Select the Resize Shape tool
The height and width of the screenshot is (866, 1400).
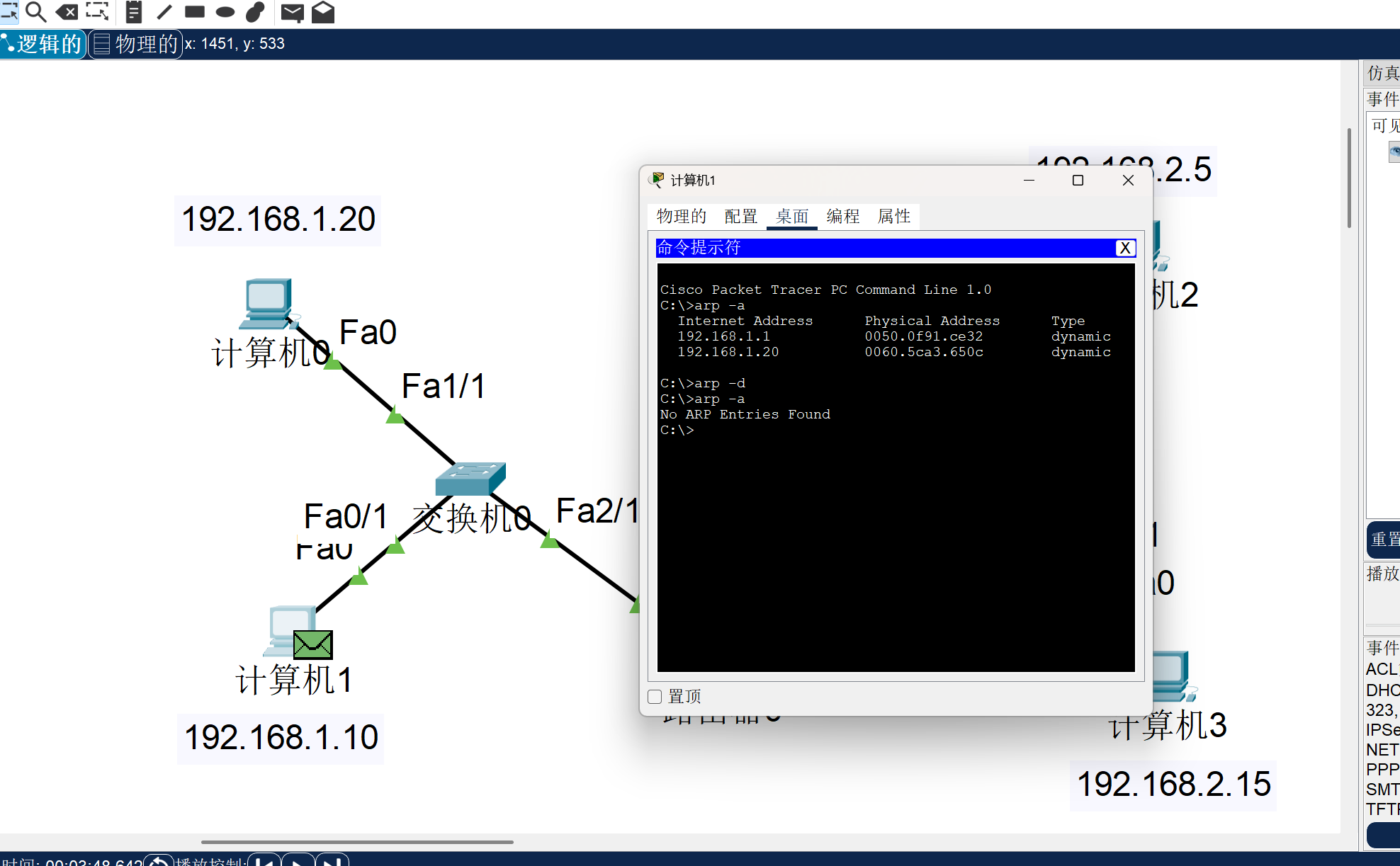98,11
